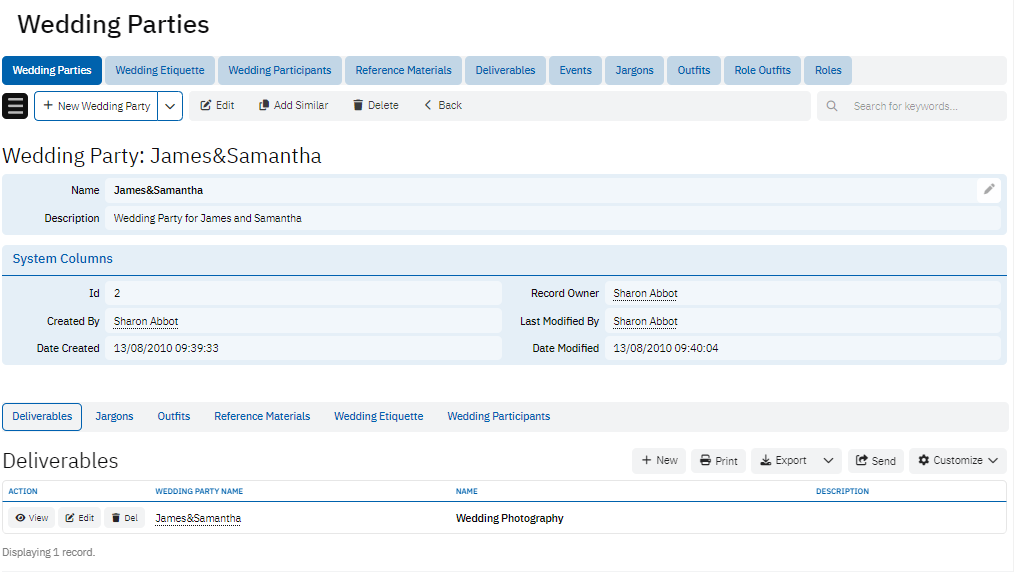This screenshot has height=572, width=1014.
Task: Click the Edit toolbar button
Action: click(x=217, y=105)
